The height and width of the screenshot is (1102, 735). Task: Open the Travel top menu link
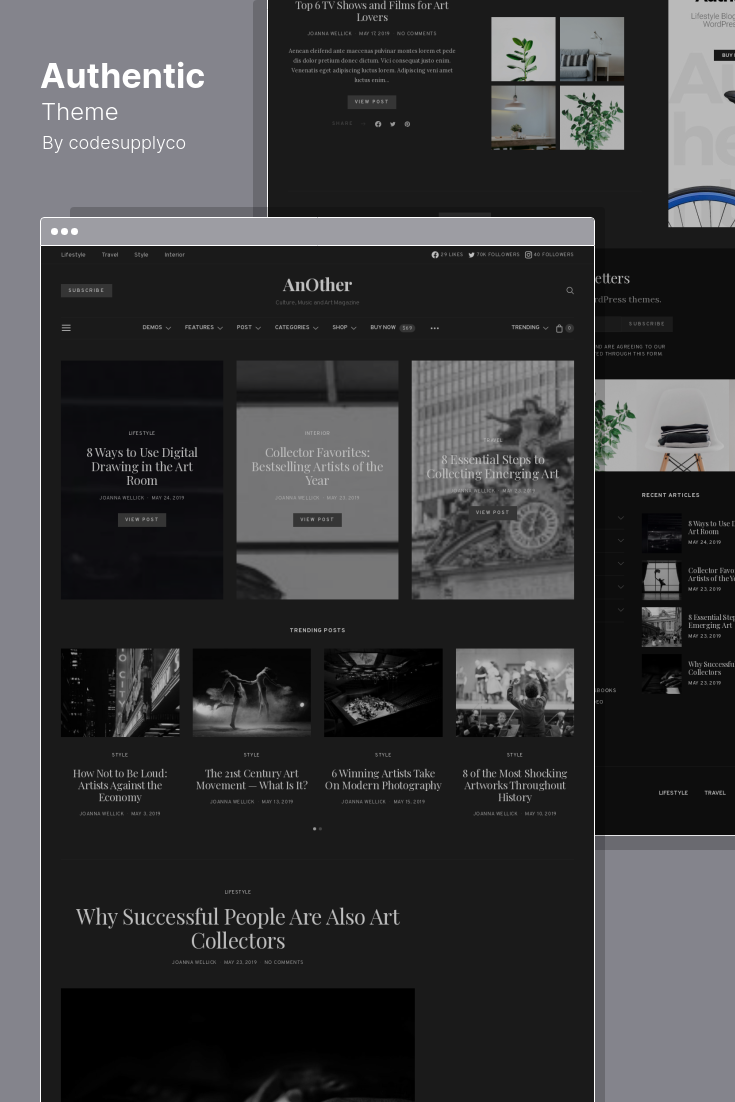[x=110, y=254]
